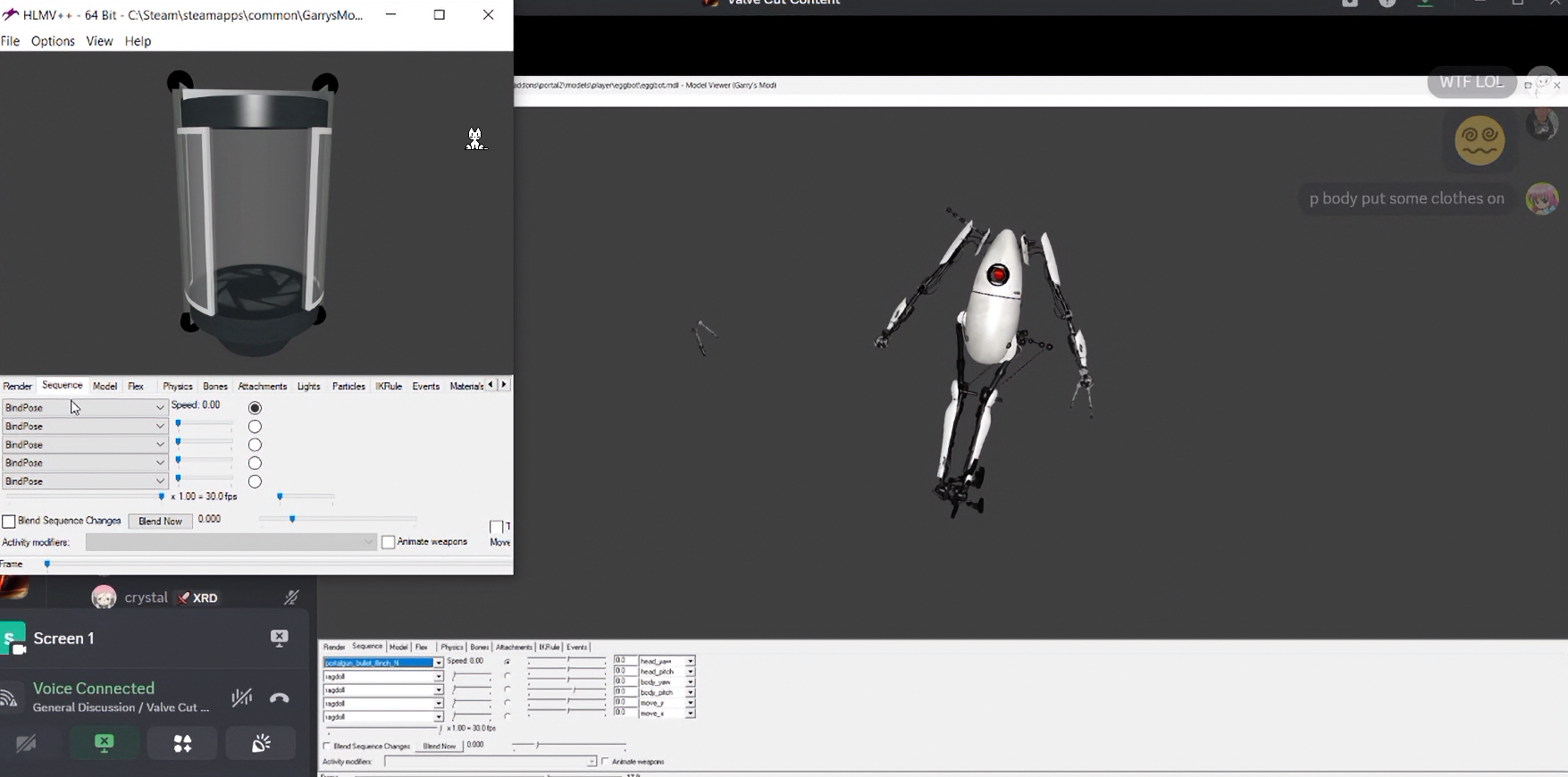Click the Screen 1 stream avatar icon
The image size is (1568, 777).
click(13, 639)
